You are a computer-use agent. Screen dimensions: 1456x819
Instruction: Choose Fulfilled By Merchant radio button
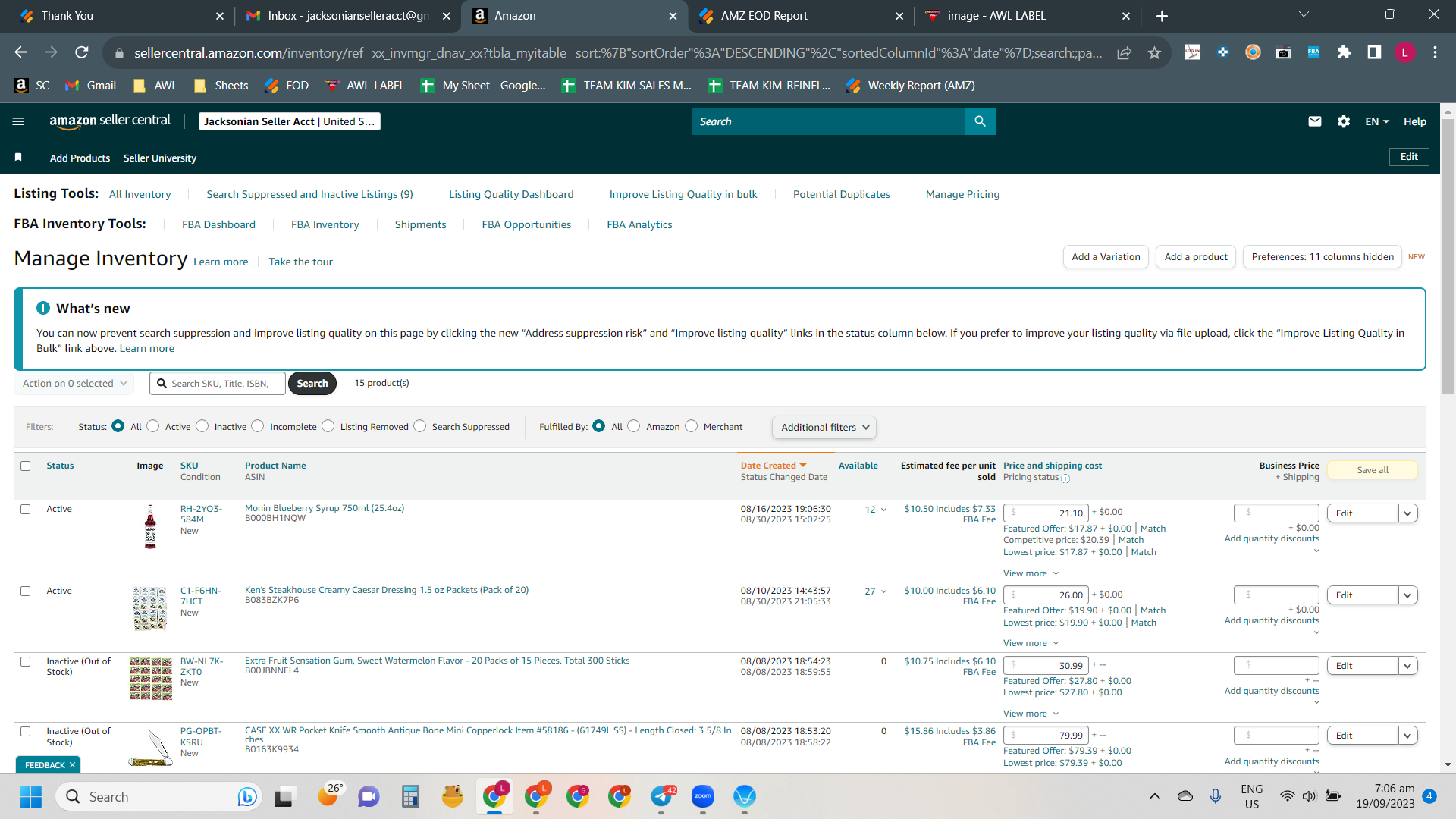coord(692,426)
